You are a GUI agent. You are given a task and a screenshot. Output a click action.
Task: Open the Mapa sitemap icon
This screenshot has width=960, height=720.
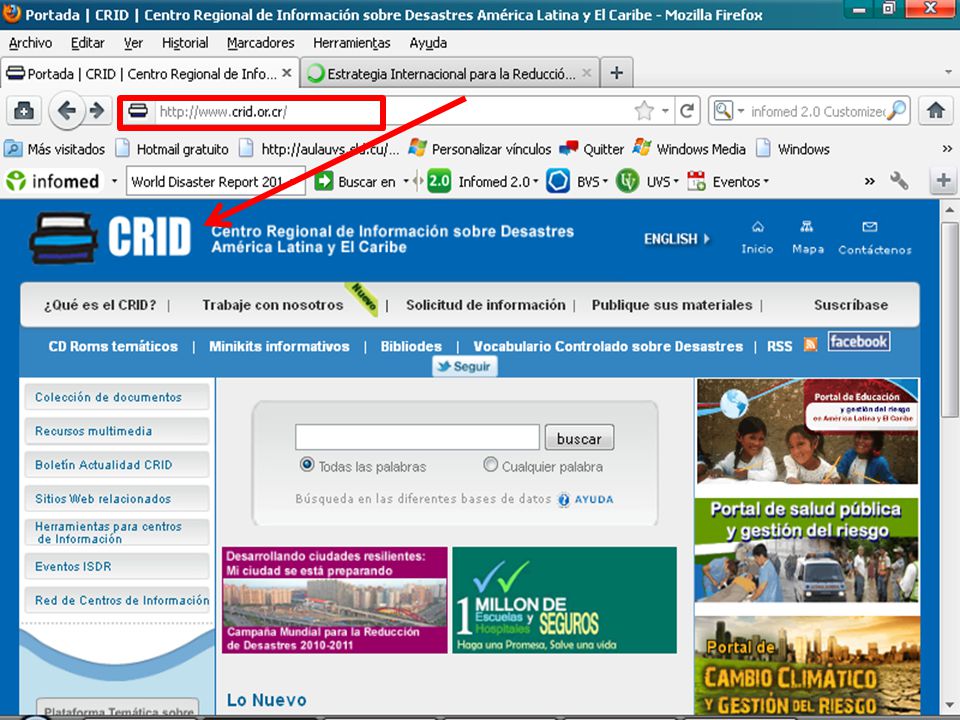click(x=807, y=227)
